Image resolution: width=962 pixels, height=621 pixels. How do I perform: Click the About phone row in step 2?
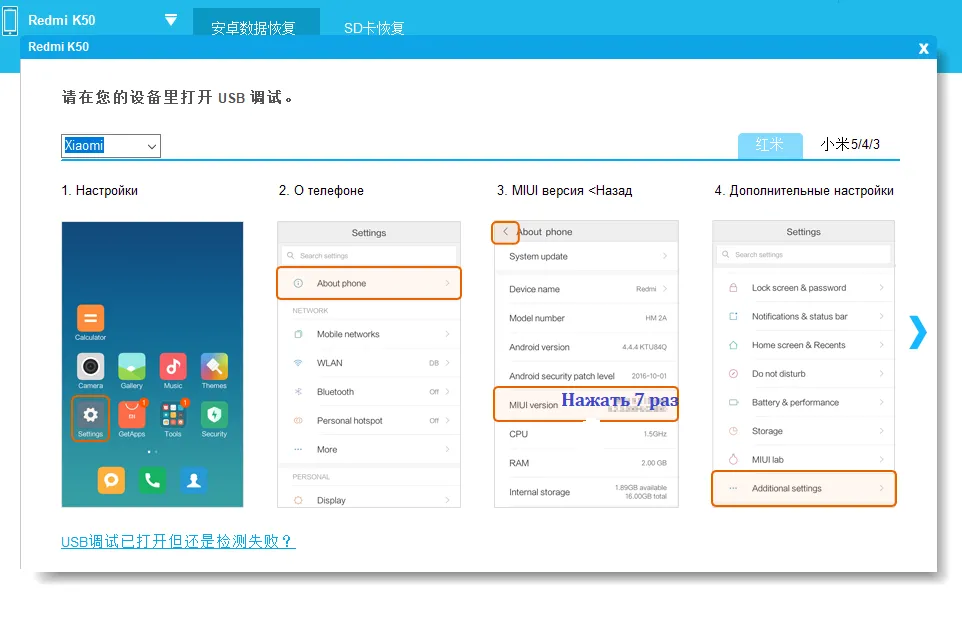pos(369,284)
